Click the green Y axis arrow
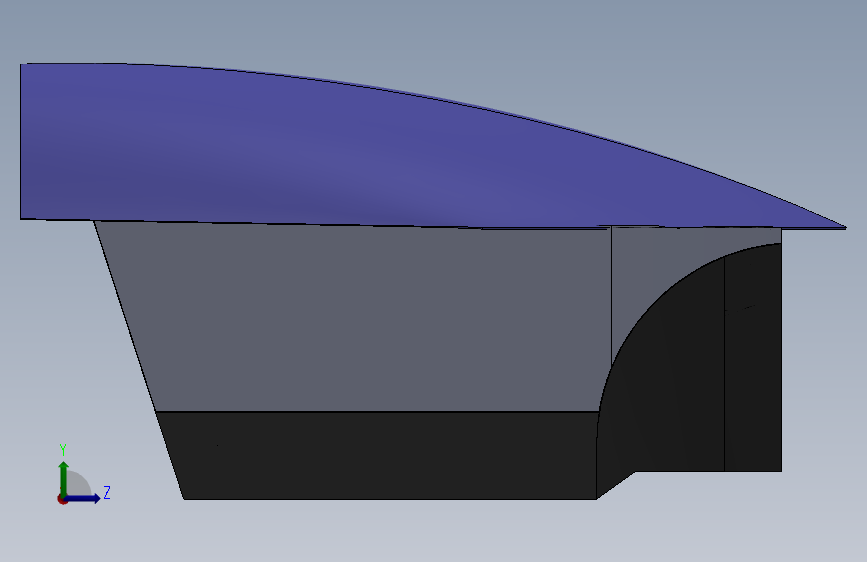 click(x=64, y=478)
